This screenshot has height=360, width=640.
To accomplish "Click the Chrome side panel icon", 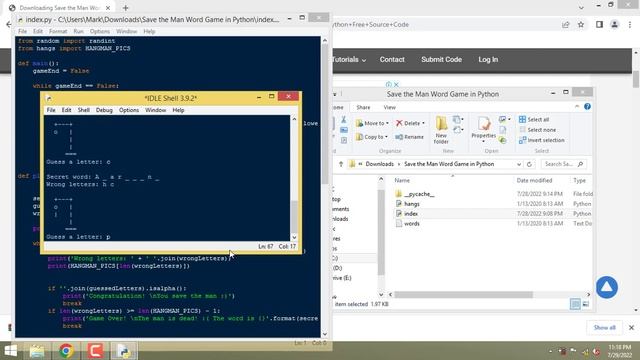I will [x=599, y=24].
